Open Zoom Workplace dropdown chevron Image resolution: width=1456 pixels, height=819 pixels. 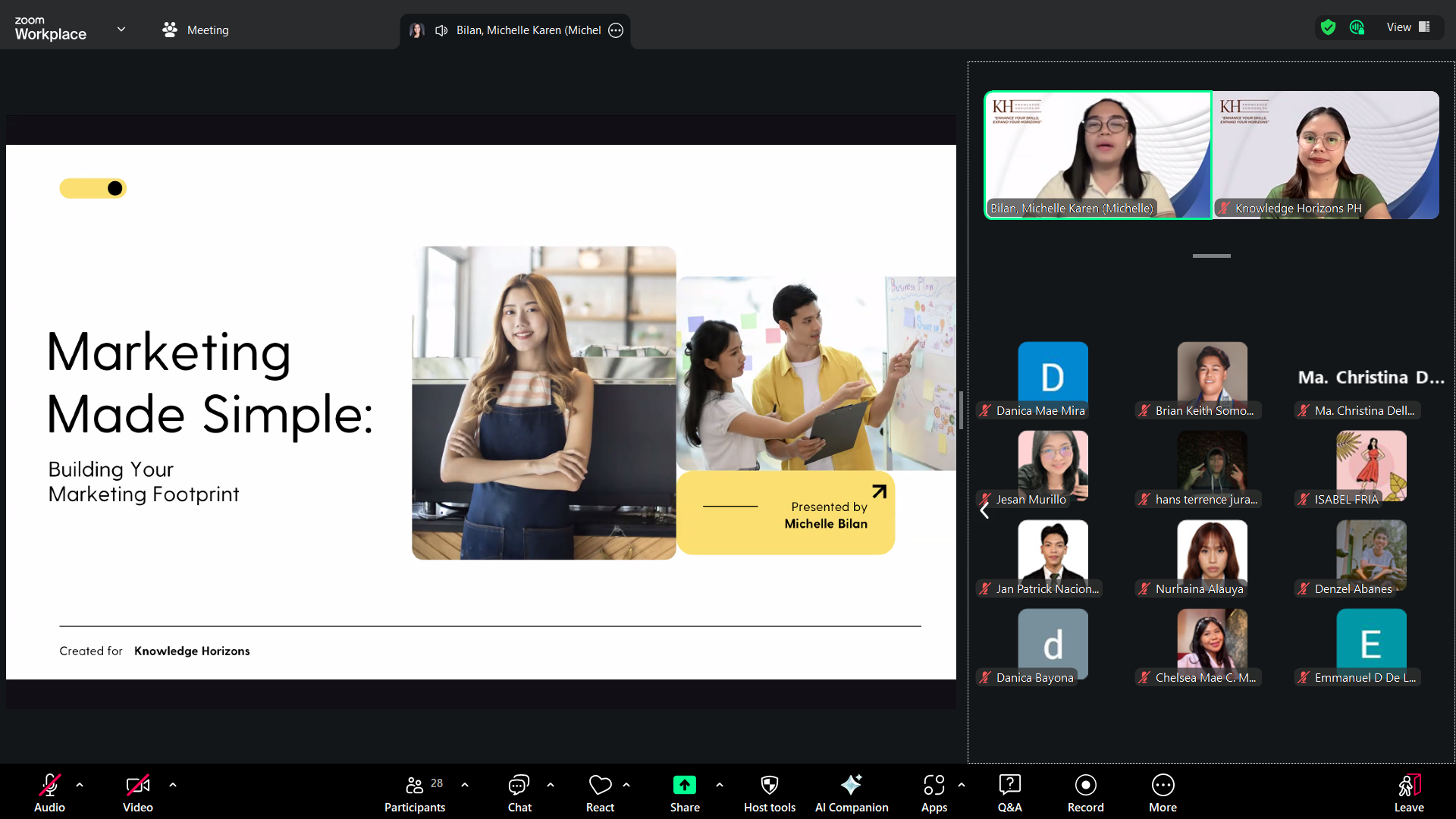tap(121, 30)
